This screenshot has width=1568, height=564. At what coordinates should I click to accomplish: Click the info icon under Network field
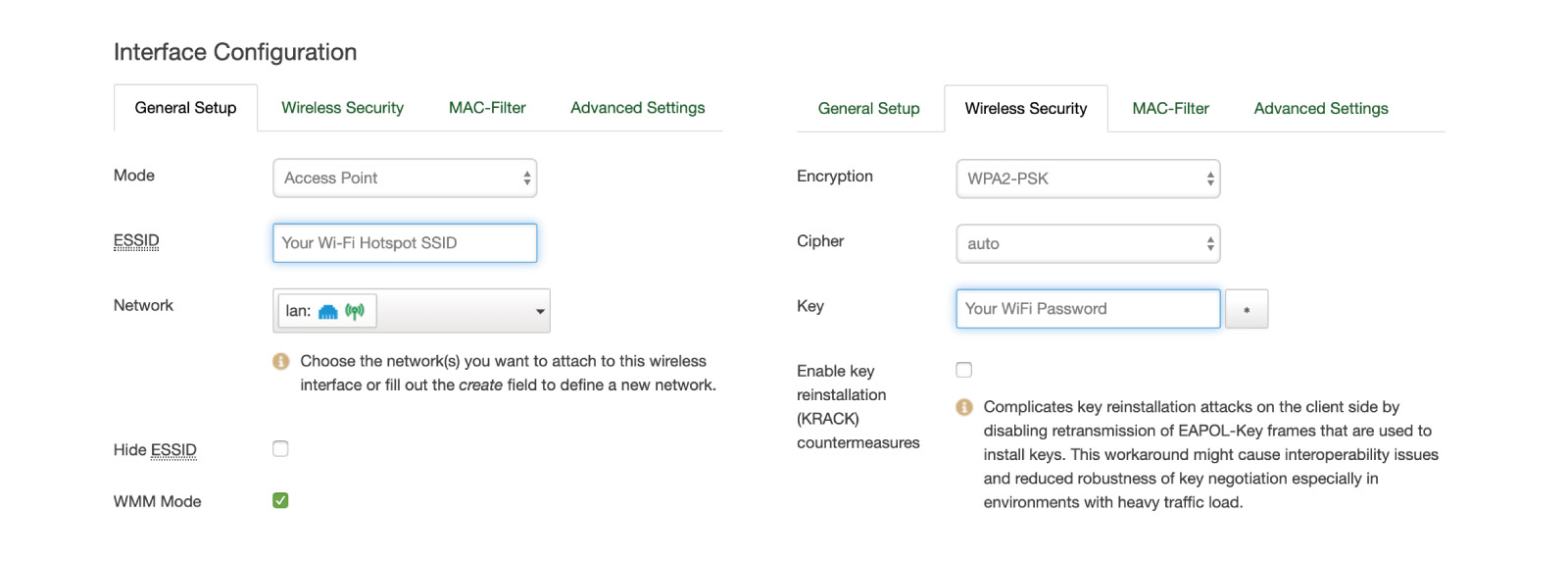(281, 362)
